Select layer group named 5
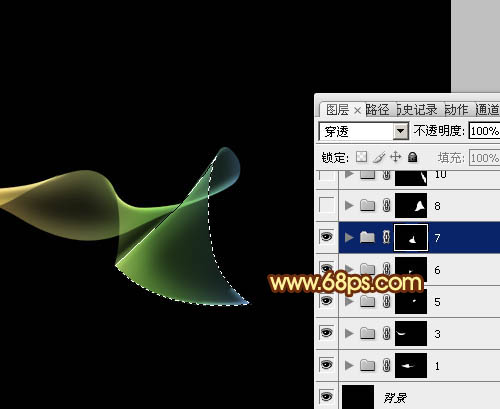 437,302
